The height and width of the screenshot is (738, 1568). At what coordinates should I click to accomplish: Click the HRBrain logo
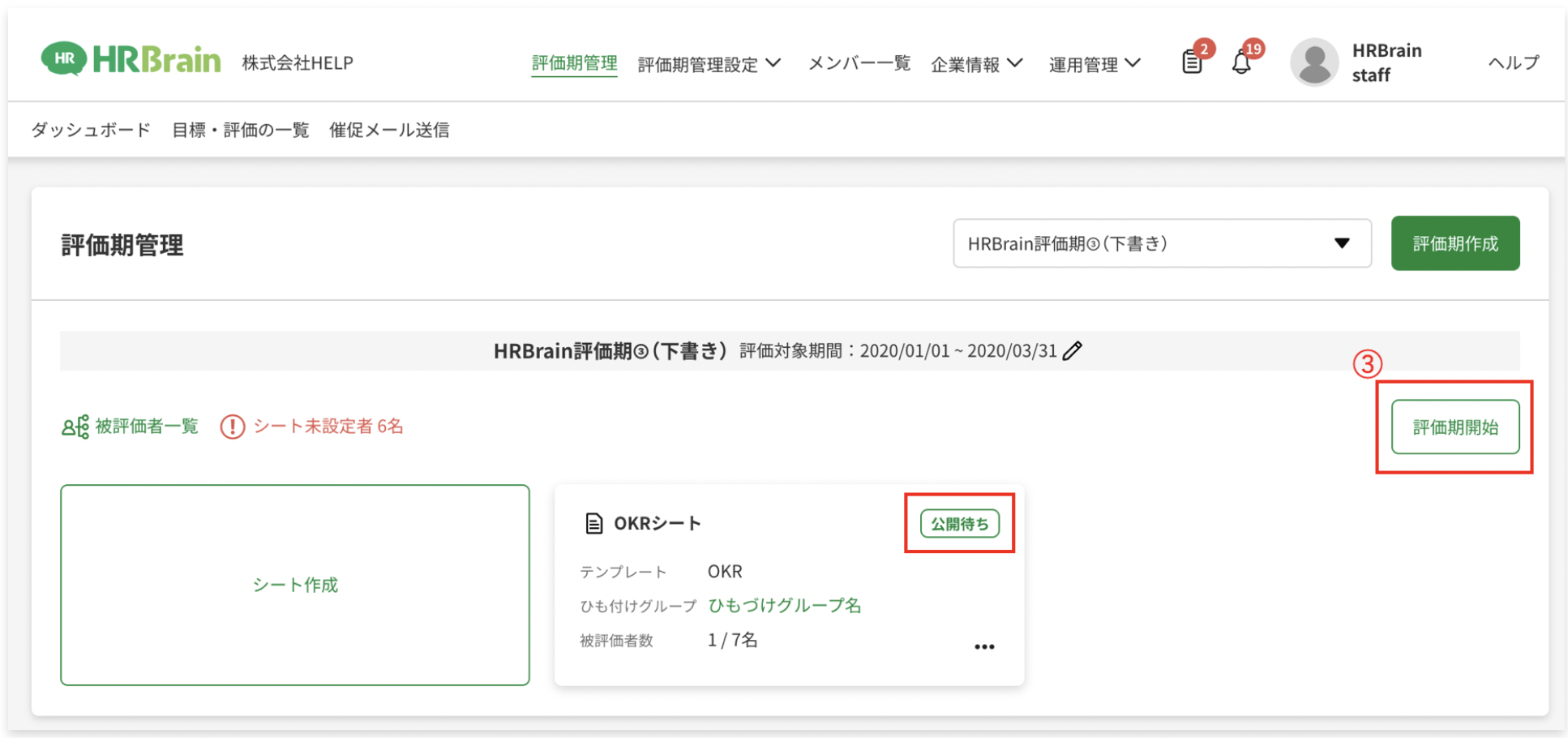(x=131, y=59)
